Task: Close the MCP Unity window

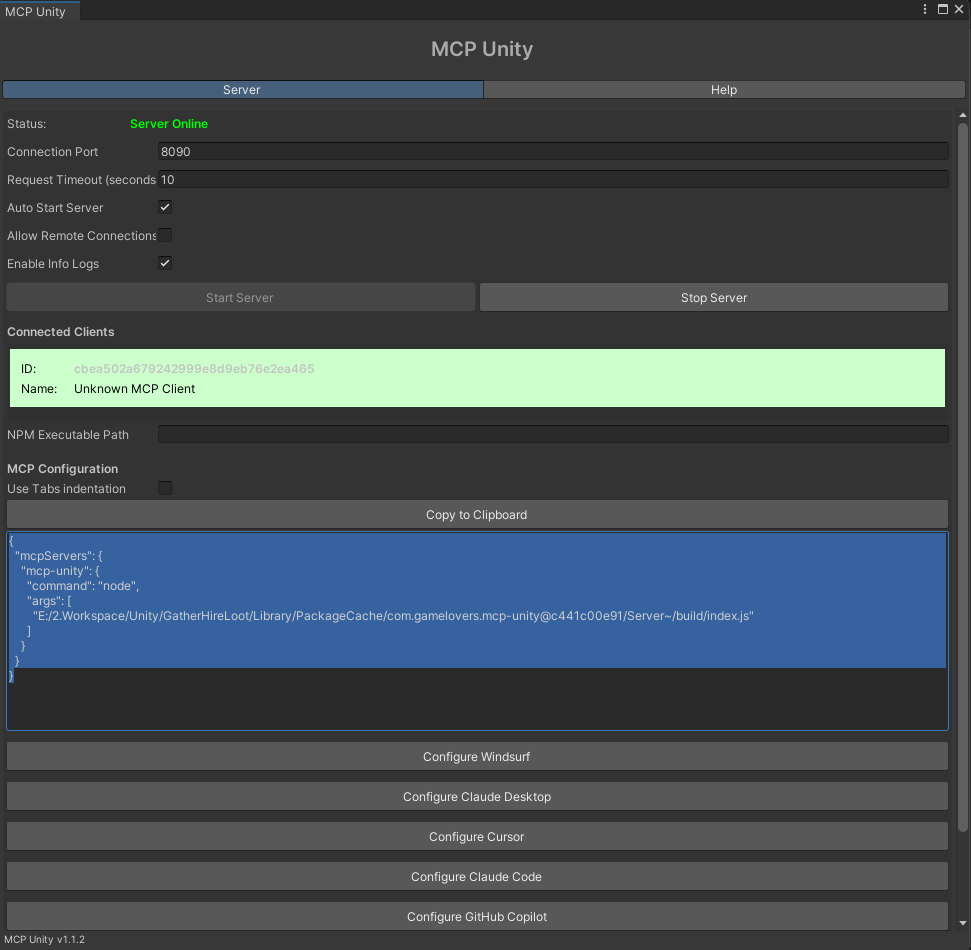Action: click(959, 9)
